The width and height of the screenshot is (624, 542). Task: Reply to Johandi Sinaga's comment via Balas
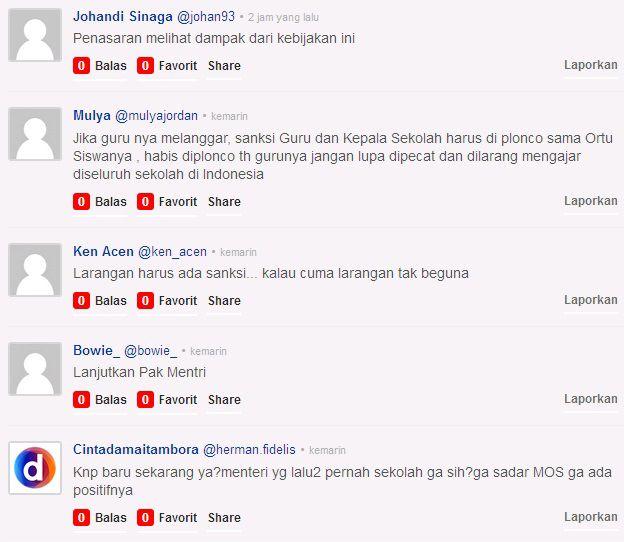[x=111, y=66]
